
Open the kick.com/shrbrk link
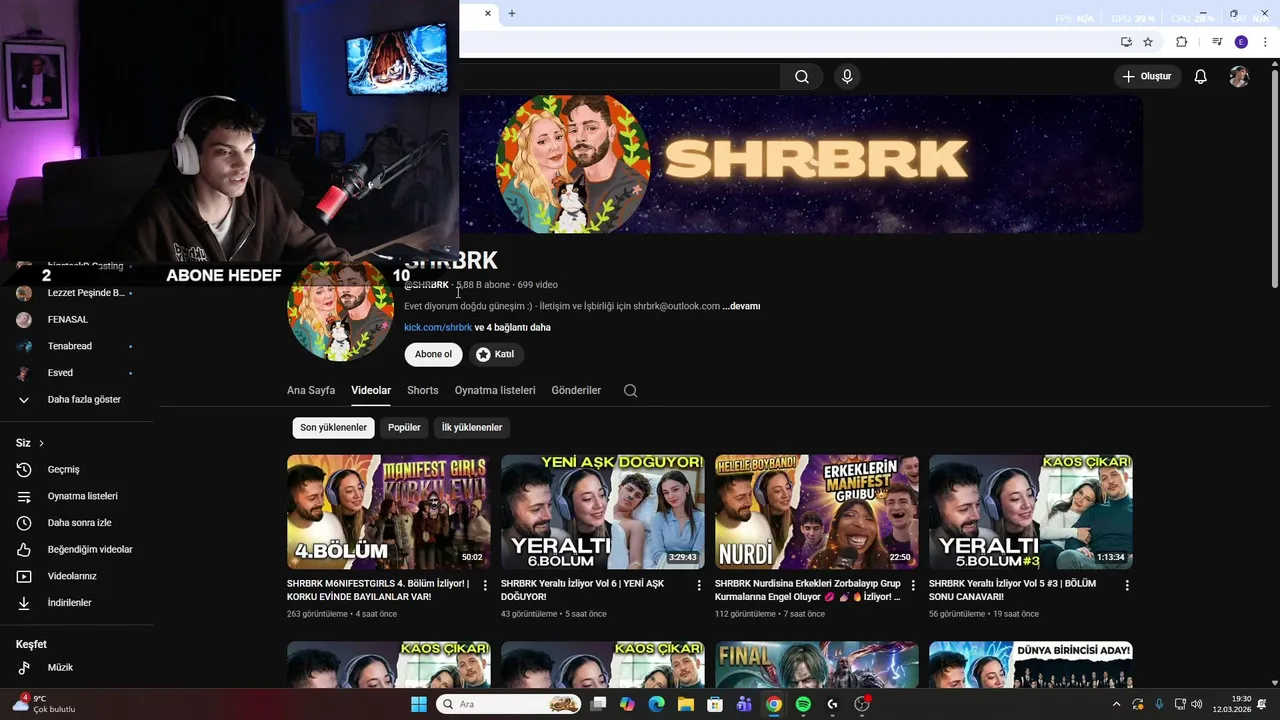click(x=438, y=327)
